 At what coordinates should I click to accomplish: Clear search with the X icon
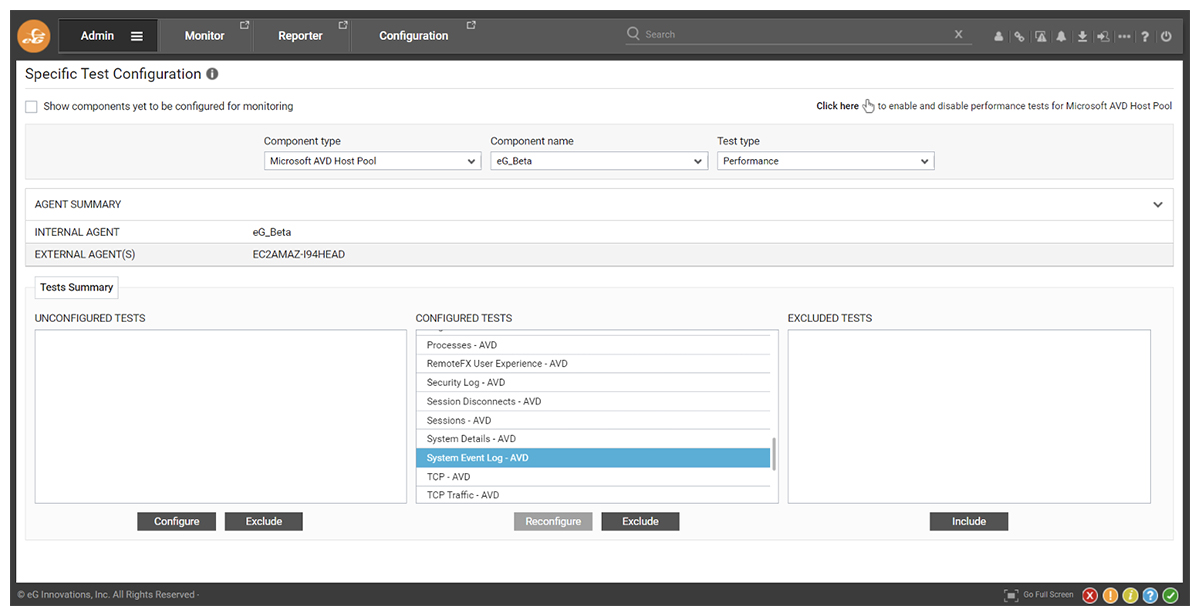958,34
